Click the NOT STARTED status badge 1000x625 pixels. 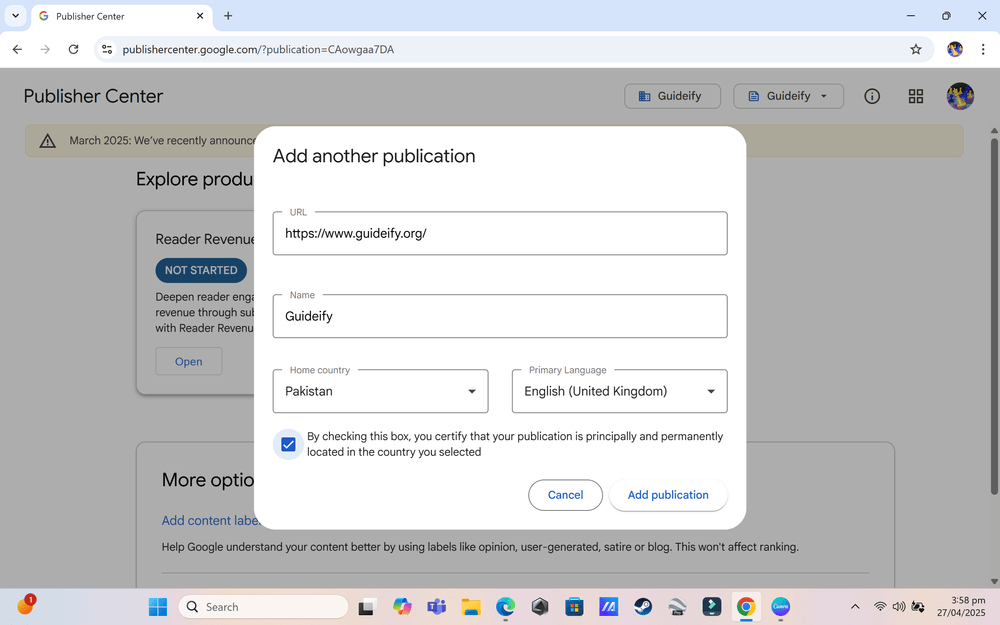[x=201, y=270]
